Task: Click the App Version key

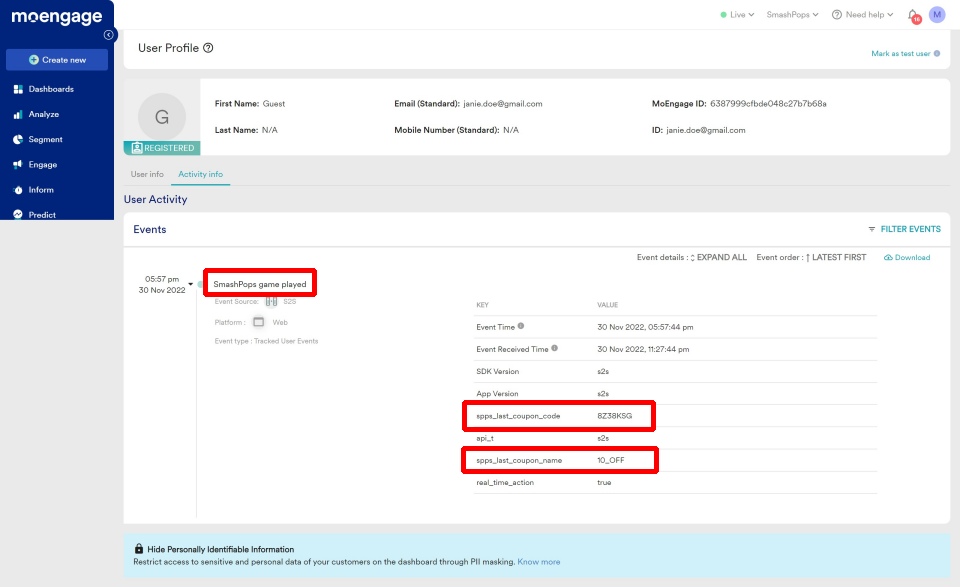Action: pyautogui.click(x=497, y=394)
